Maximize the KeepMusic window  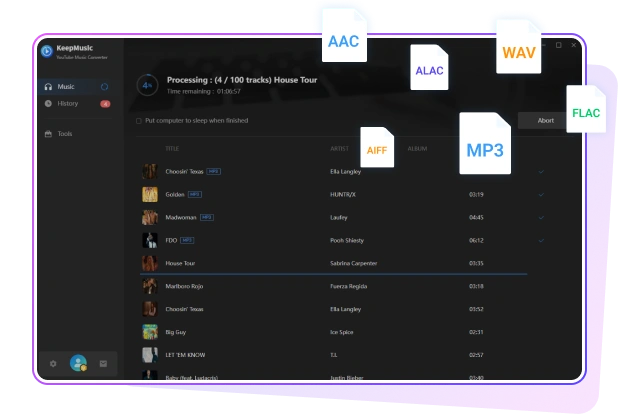559,45
